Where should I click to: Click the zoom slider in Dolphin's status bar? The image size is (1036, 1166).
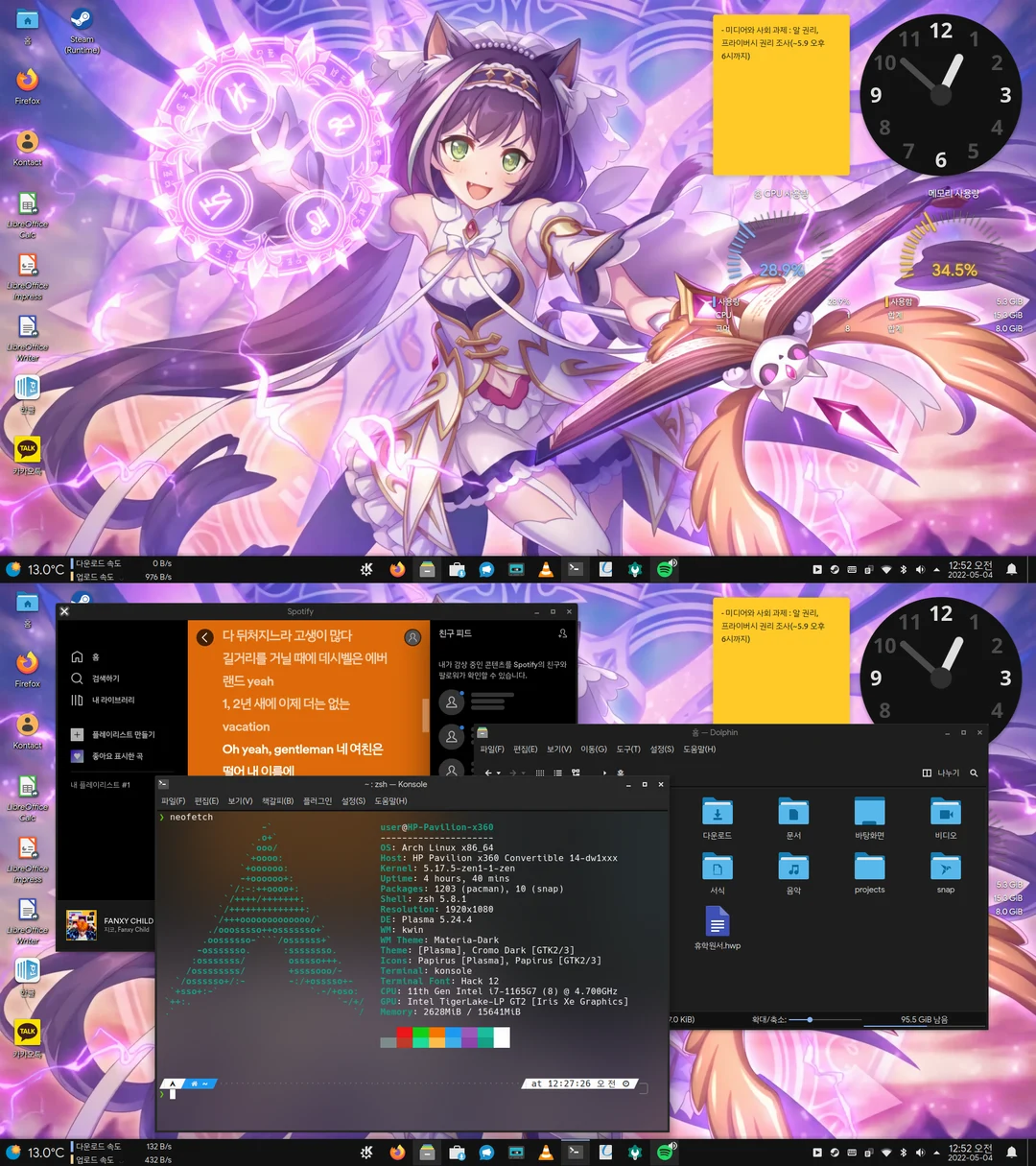(809, 1020)
